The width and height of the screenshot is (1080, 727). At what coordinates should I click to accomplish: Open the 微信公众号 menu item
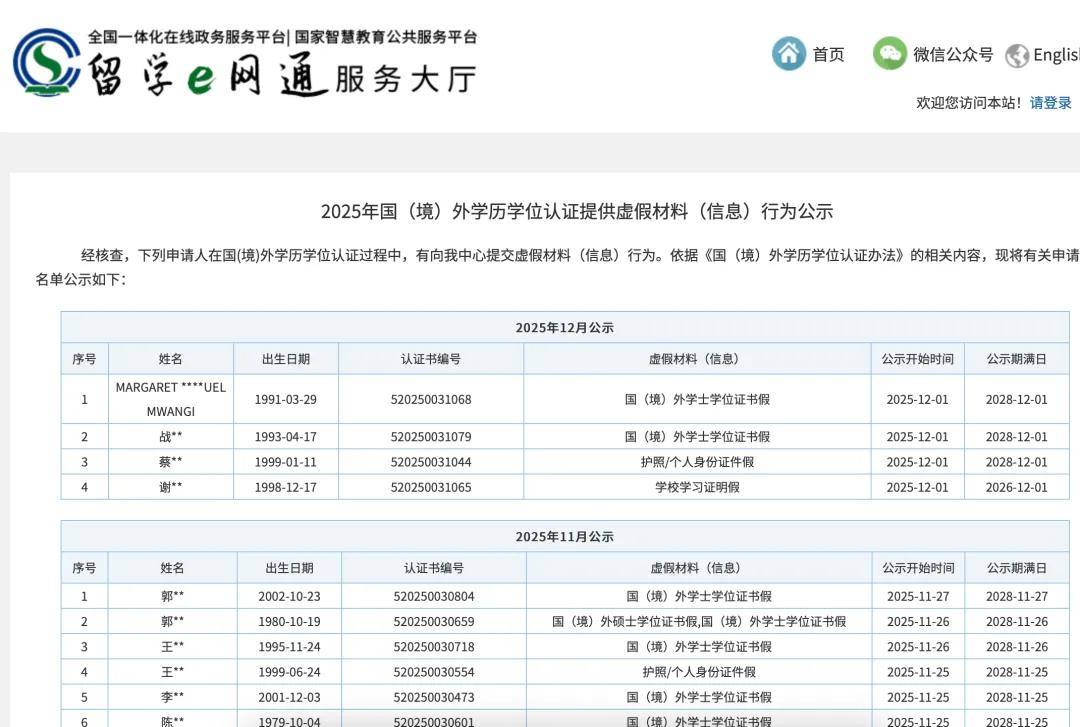[952, 55]
